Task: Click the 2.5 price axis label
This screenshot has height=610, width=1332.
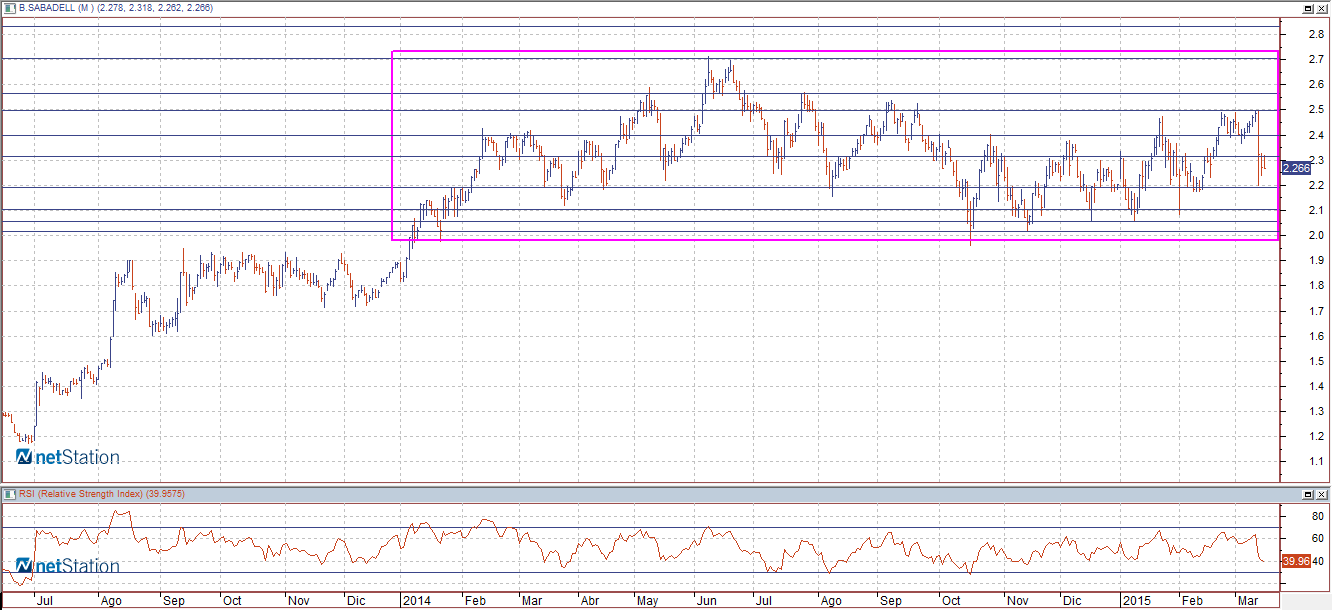Action: pyautogui.click(x=1316, y=109)
